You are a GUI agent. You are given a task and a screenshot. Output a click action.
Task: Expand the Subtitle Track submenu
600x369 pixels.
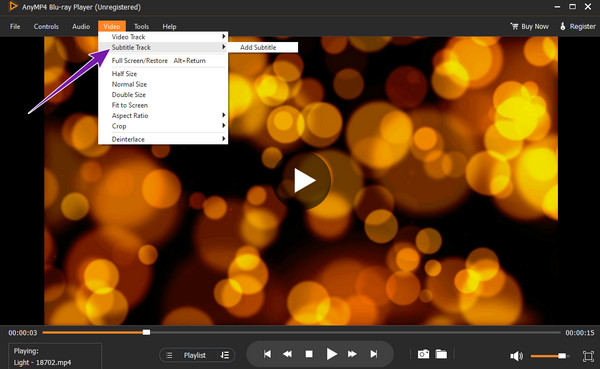coord(163,47)
